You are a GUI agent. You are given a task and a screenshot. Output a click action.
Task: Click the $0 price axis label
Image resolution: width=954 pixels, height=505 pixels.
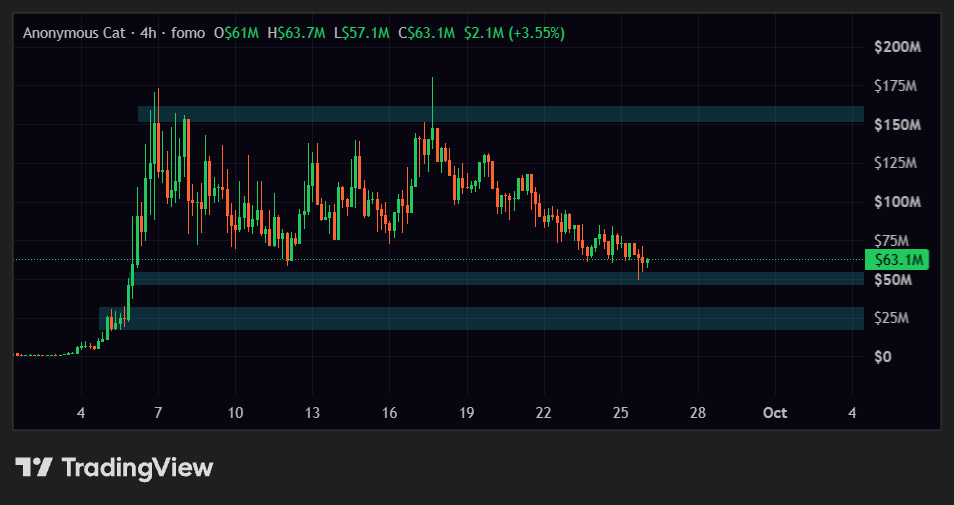coord(883,357)
